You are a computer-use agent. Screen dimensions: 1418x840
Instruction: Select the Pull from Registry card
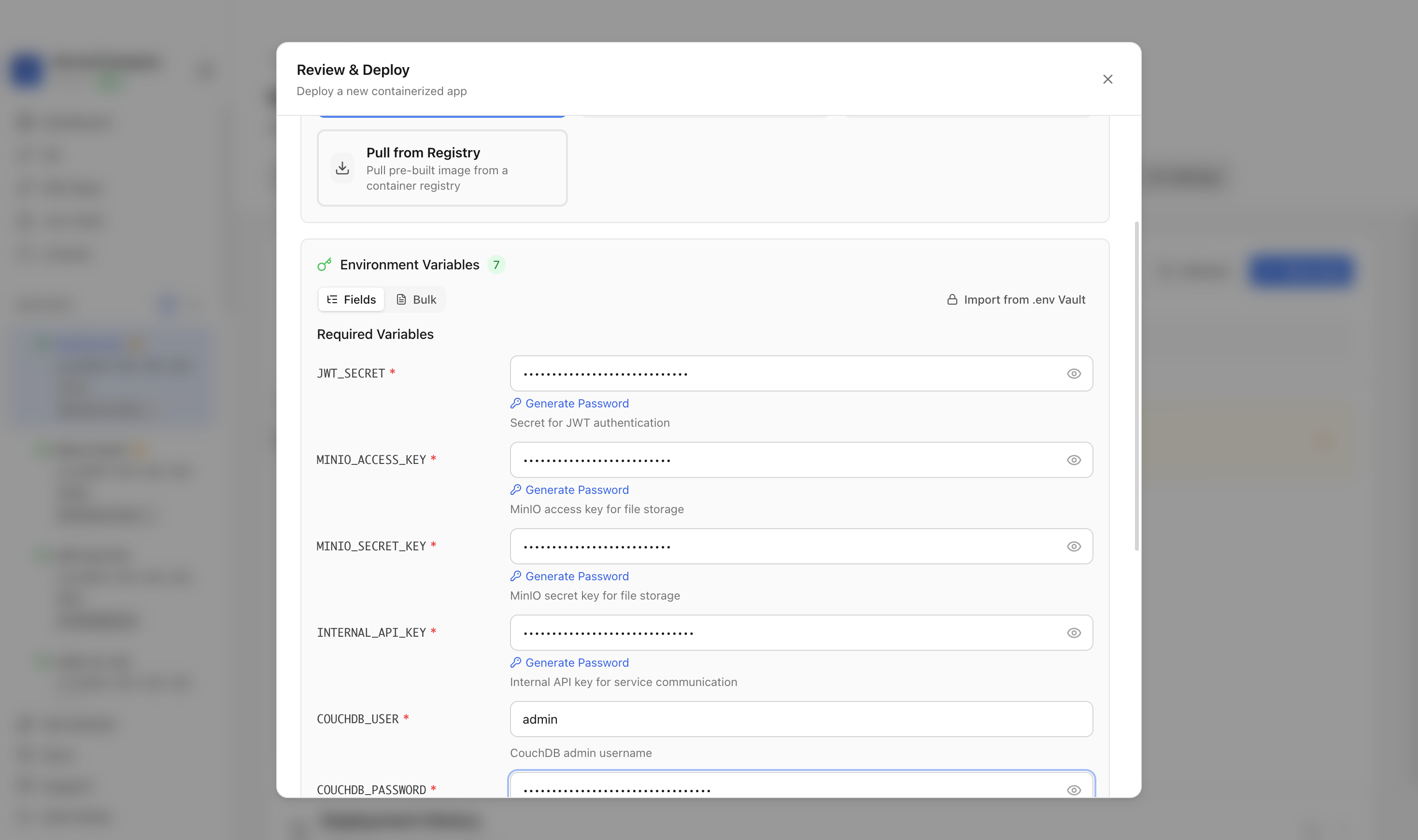pyautogui.click(x=442, y=168)
